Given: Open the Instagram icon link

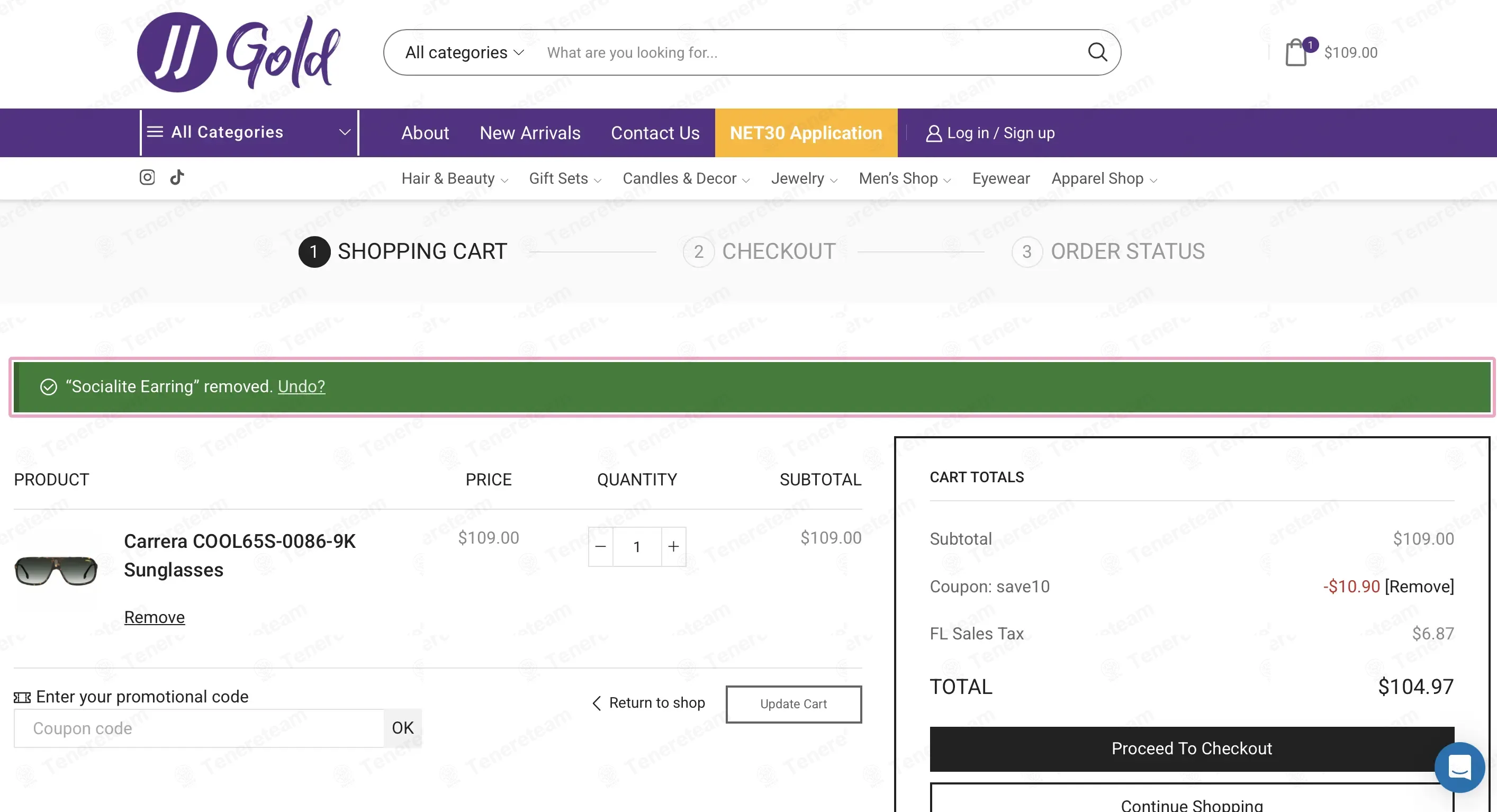Looking at the screenshot, I should pyautogui.click(x=147, y=177).
